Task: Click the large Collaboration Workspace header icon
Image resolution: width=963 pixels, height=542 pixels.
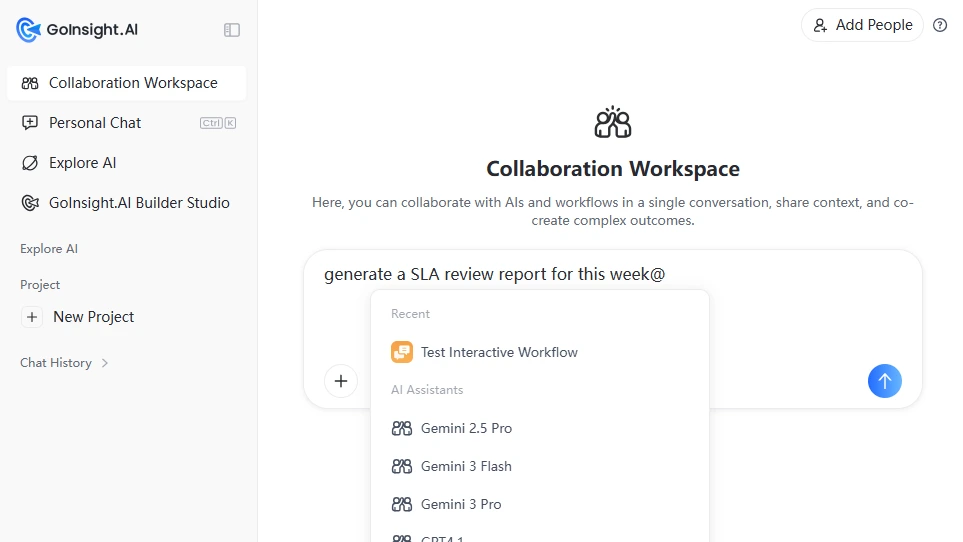Action: pos(613,122)
